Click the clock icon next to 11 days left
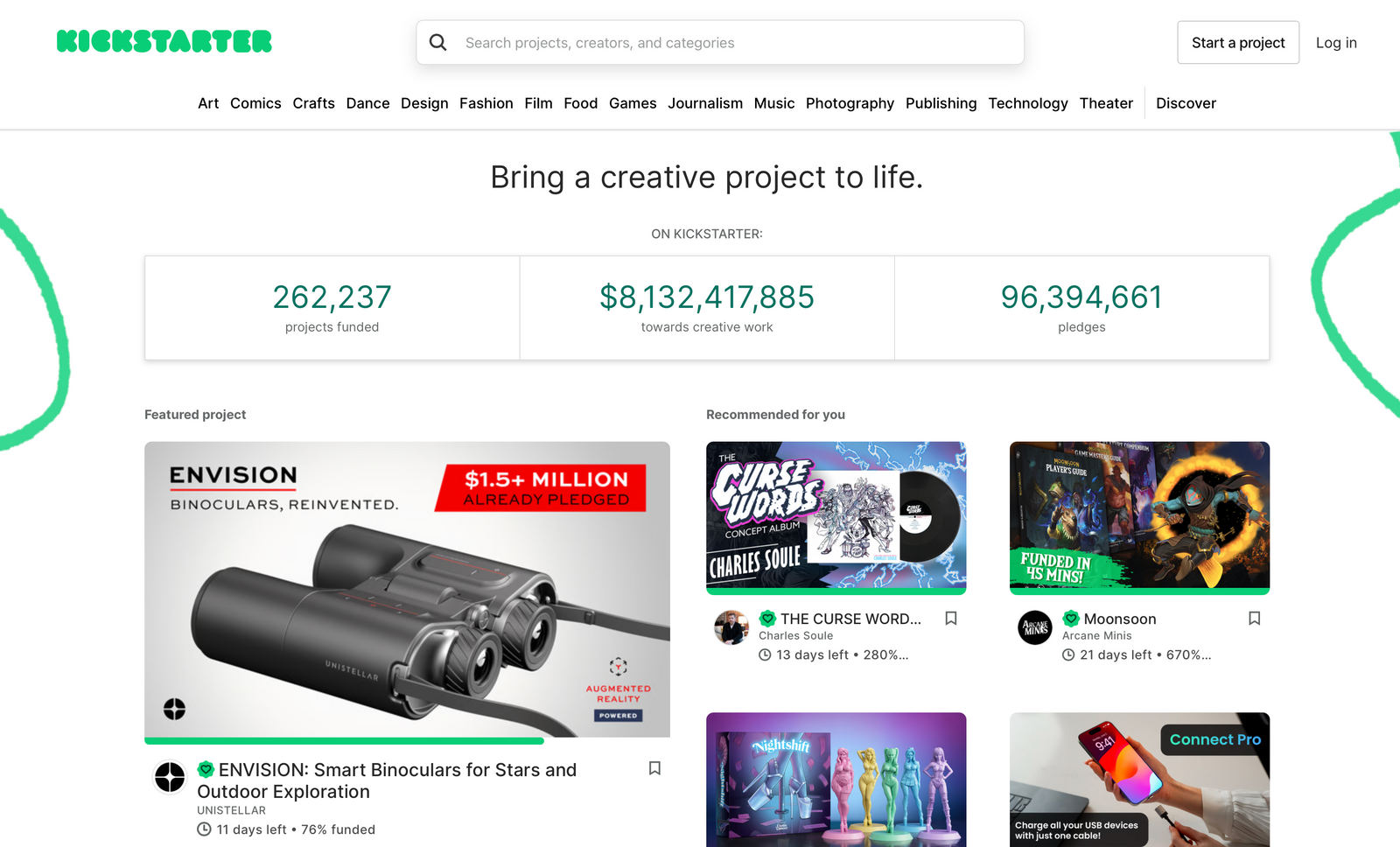 [x=203, y=829]
